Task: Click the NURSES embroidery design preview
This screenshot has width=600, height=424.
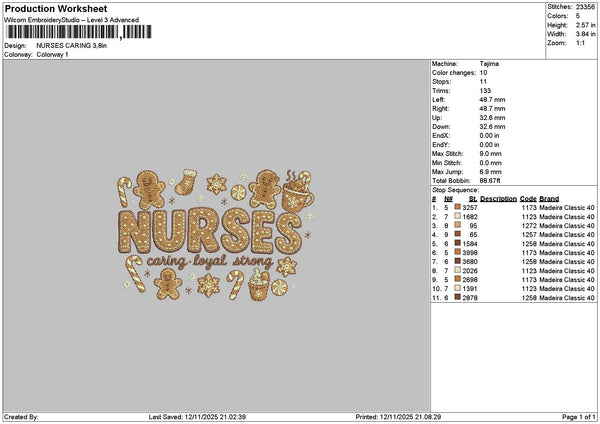Action: pos(216,235)
